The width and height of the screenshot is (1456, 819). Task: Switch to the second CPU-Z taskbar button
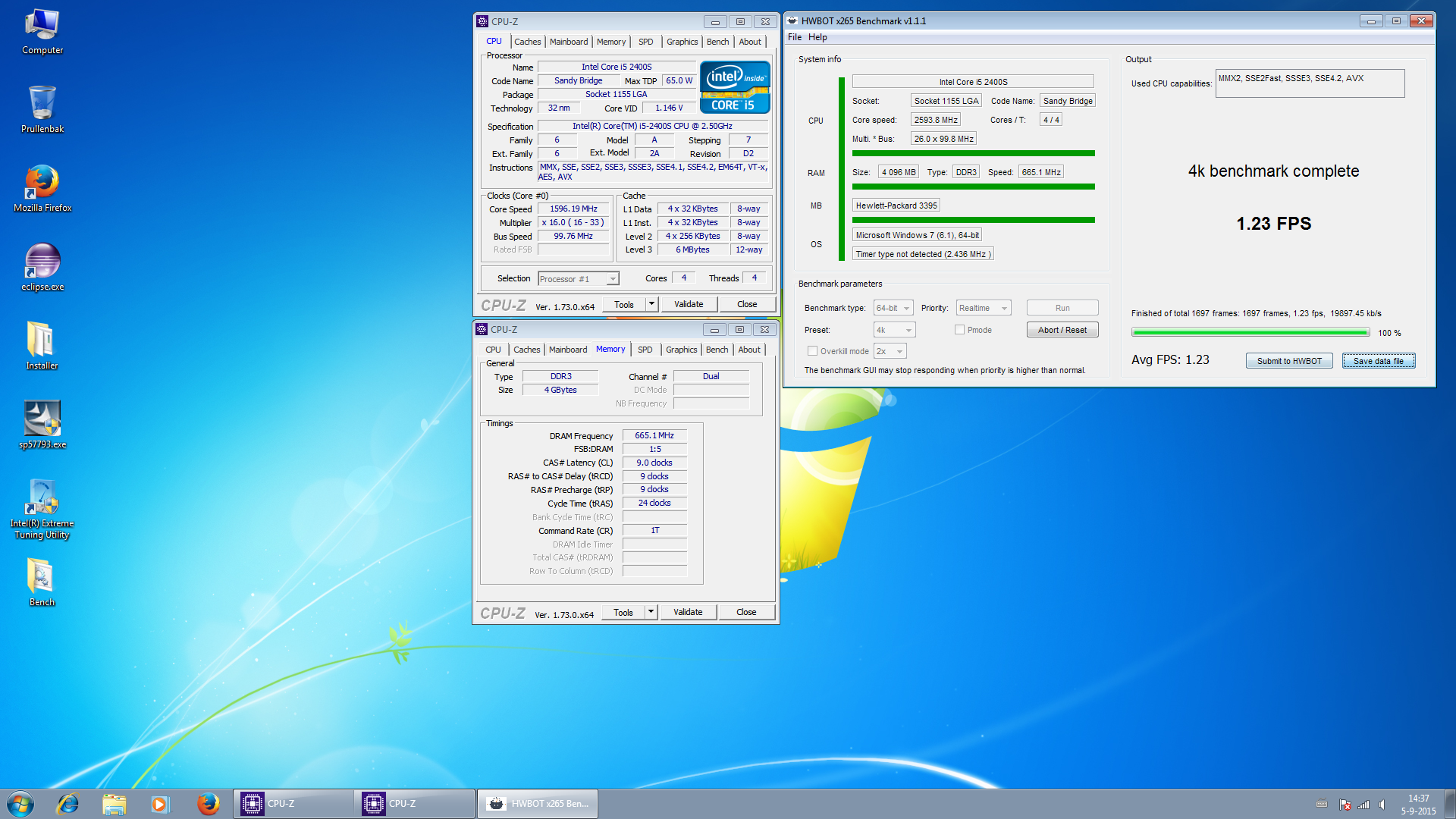[x=414, y=804]
